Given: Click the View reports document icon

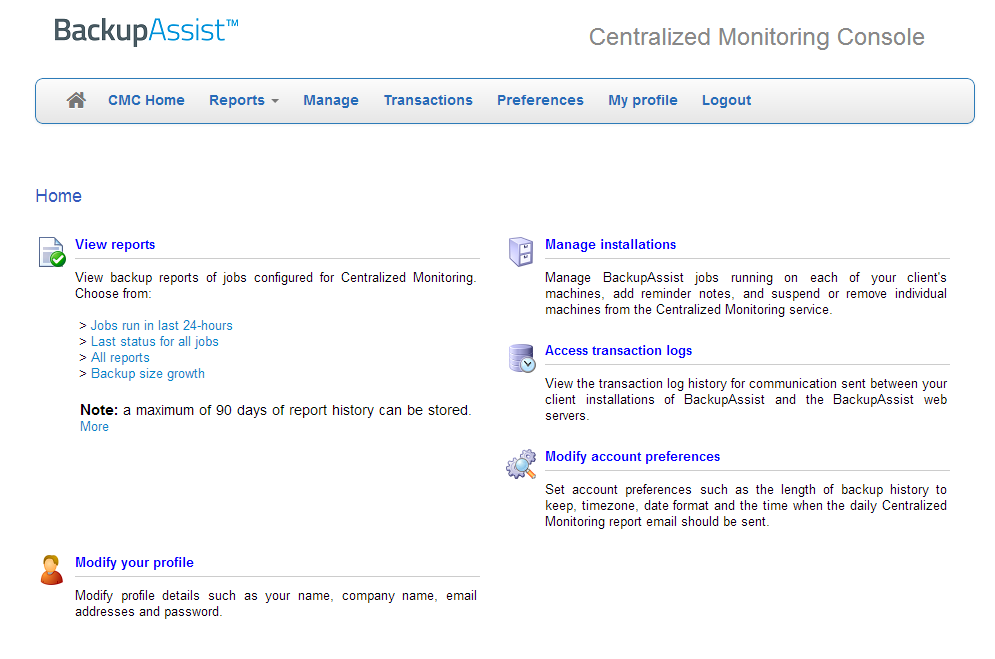Looking at the screenshot, I should (x=52, y=252).
